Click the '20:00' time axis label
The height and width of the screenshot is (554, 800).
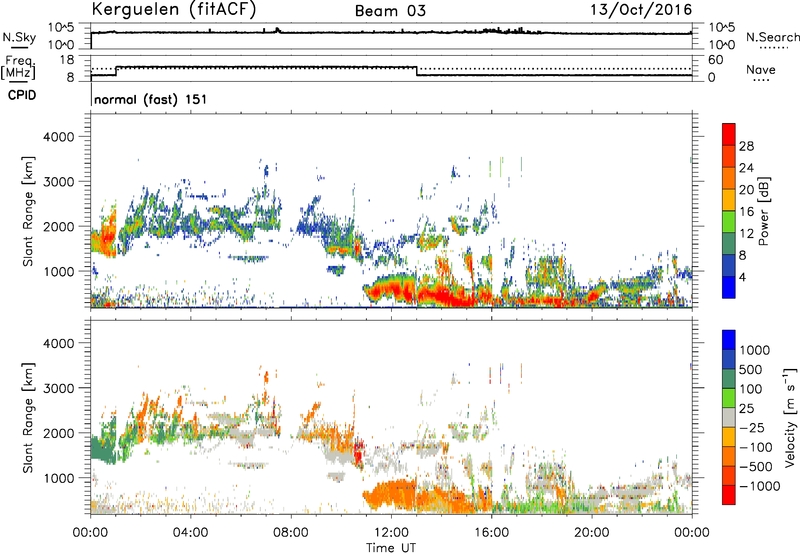592,533
